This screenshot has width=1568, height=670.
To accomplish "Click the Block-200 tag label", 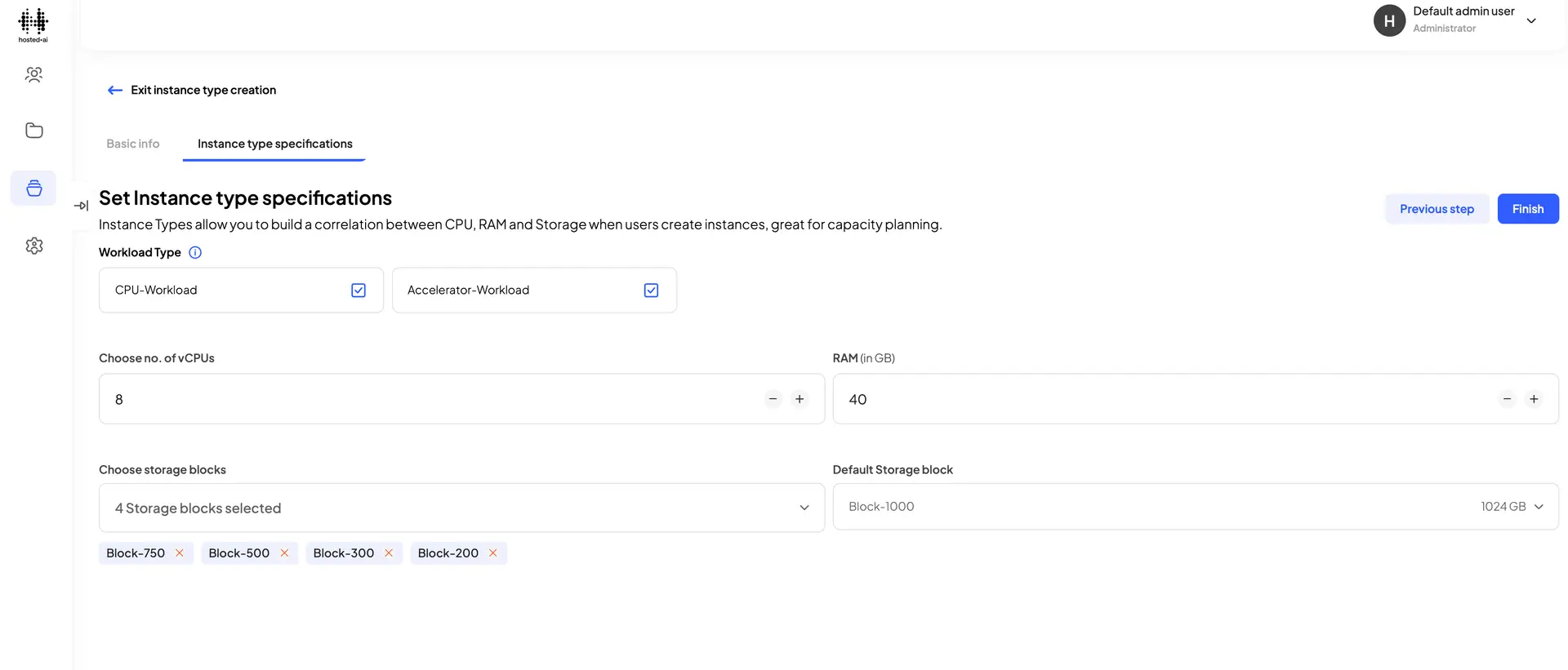I will pos(448,553).
